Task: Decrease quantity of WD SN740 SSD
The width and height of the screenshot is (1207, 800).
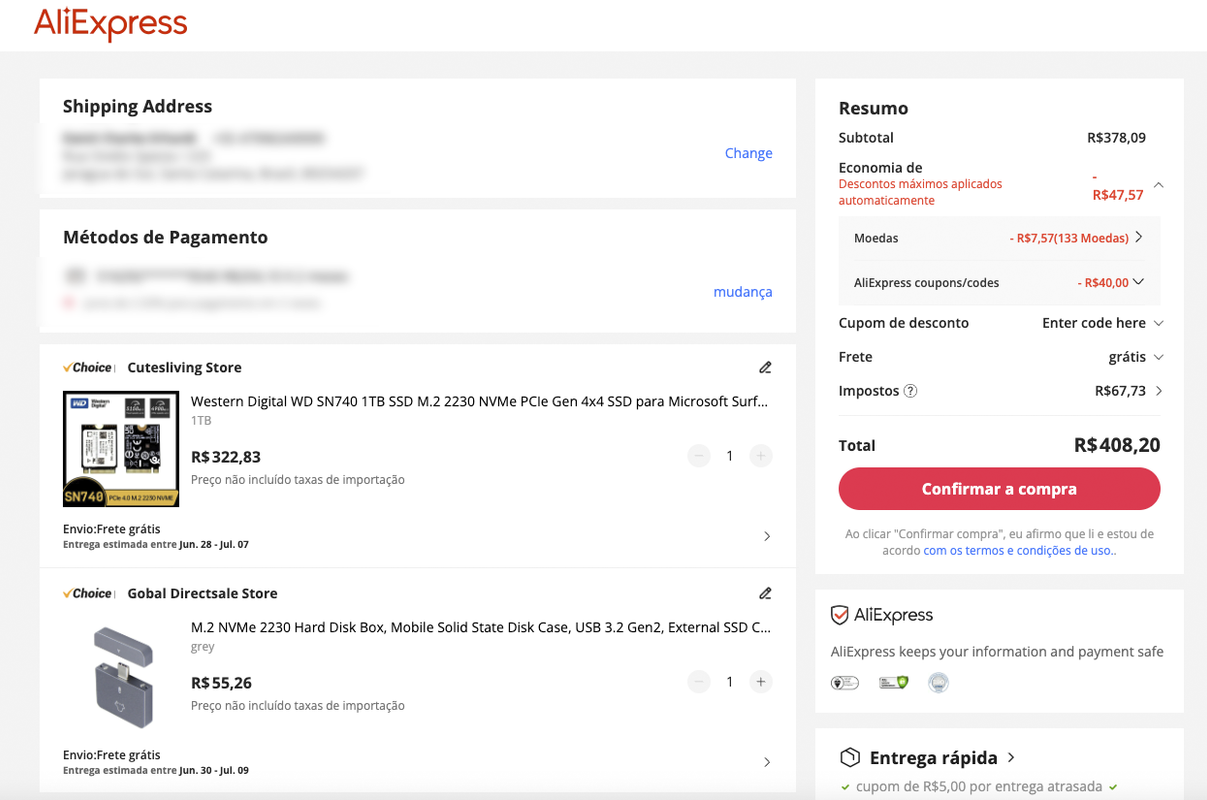Action: [x=699, y=456]
